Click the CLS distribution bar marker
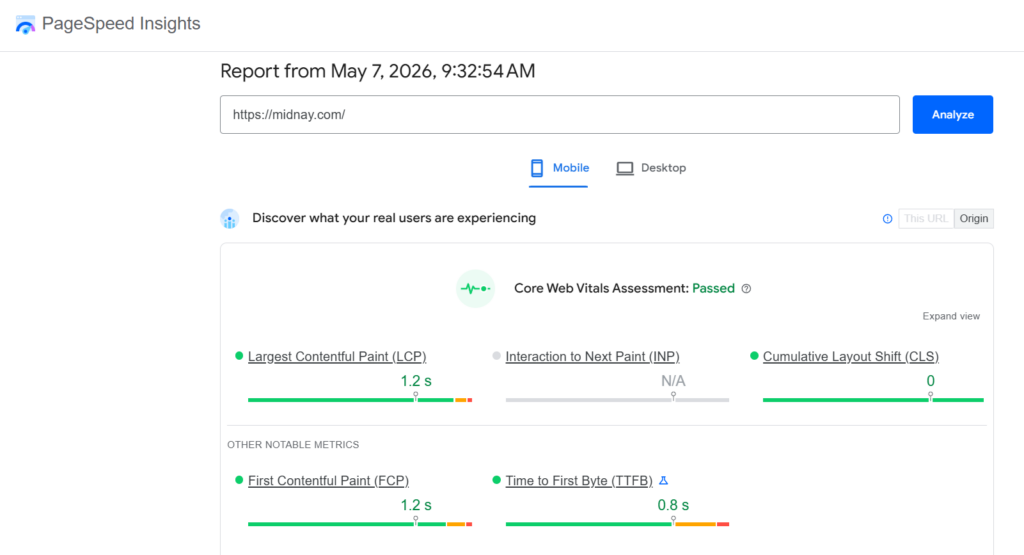Image resolution: width=1024 pixels, height=555 pixels. (x=931, y=397)
